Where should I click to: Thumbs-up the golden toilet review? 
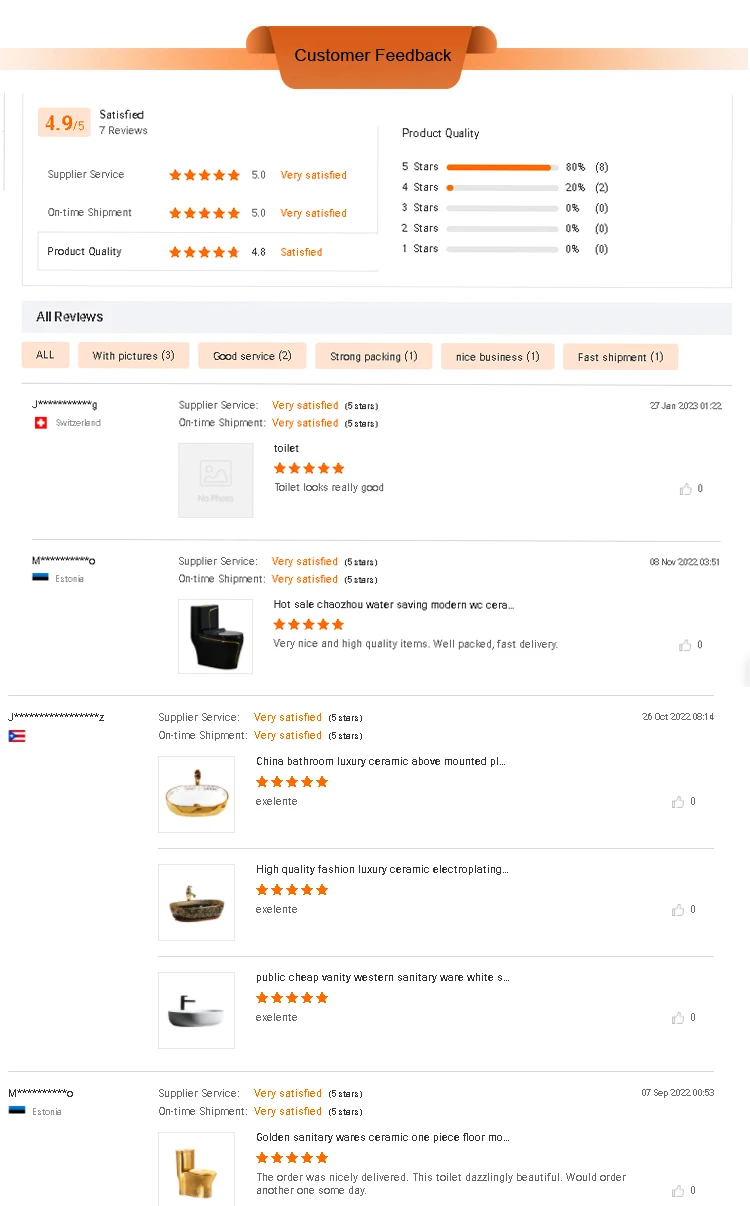(679, 1191)
